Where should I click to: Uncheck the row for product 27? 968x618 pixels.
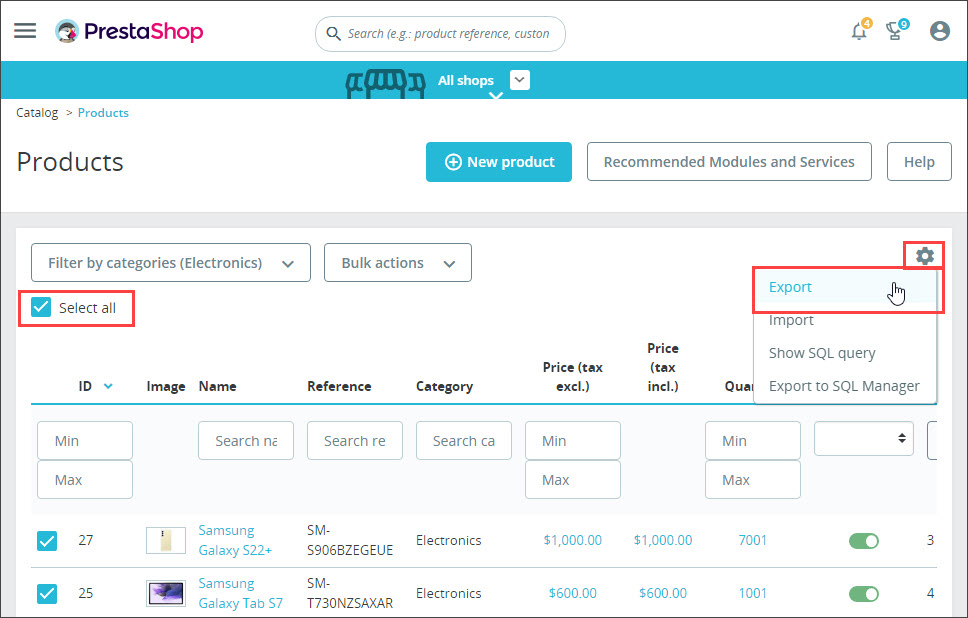(47, 540)
